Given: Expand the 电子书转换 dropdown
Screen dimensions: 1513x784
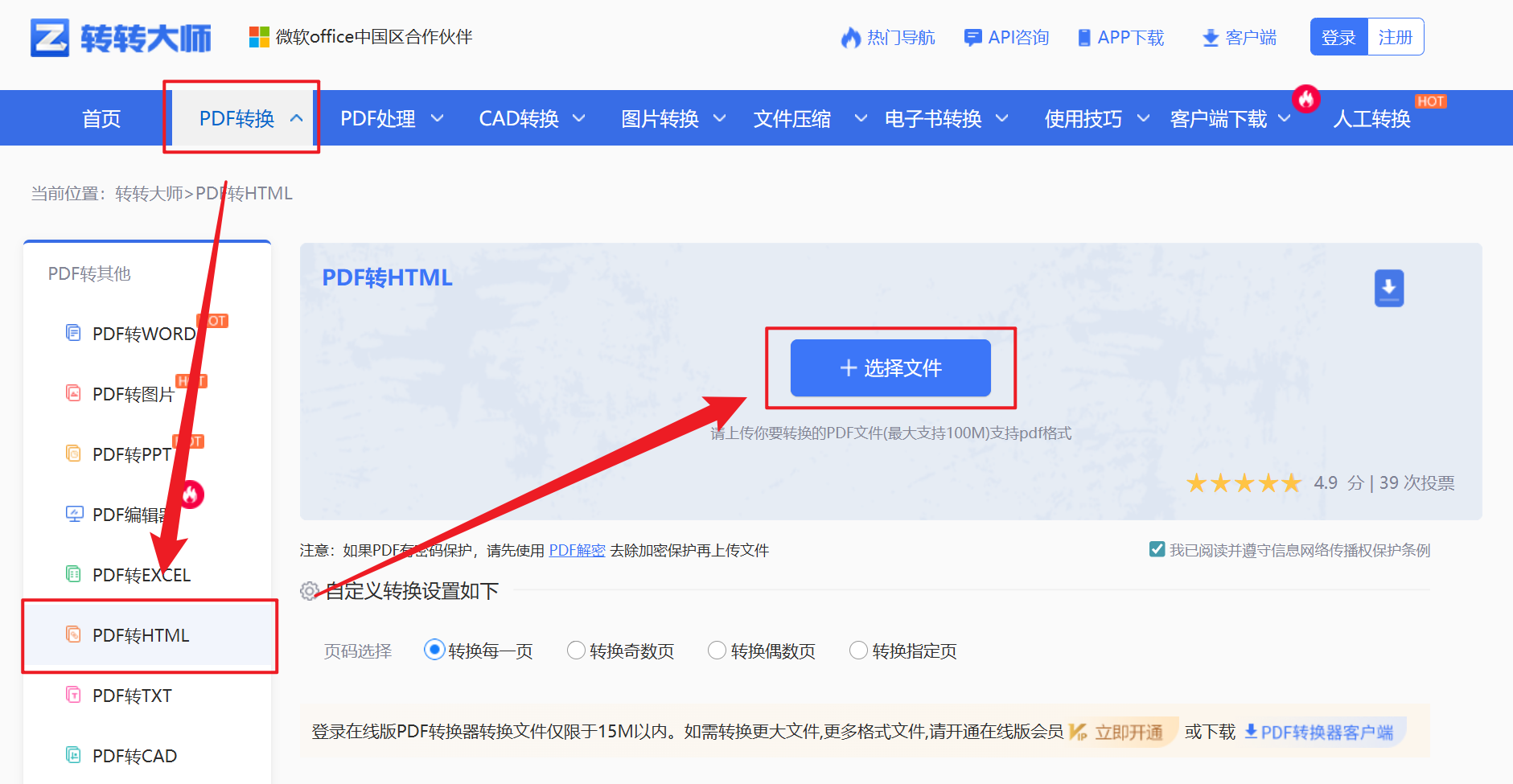Looking at the screenshot, I should (934, 118).
